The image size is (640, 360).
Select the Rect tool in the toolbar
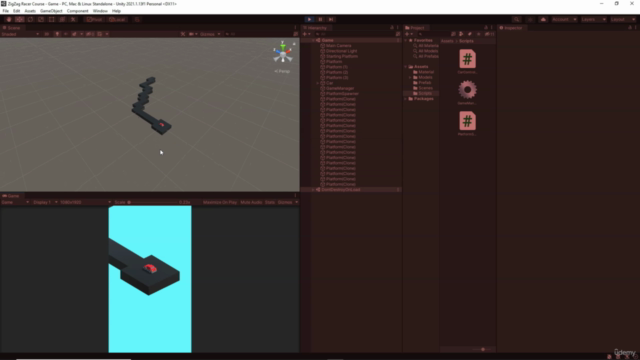pos(51,19)
